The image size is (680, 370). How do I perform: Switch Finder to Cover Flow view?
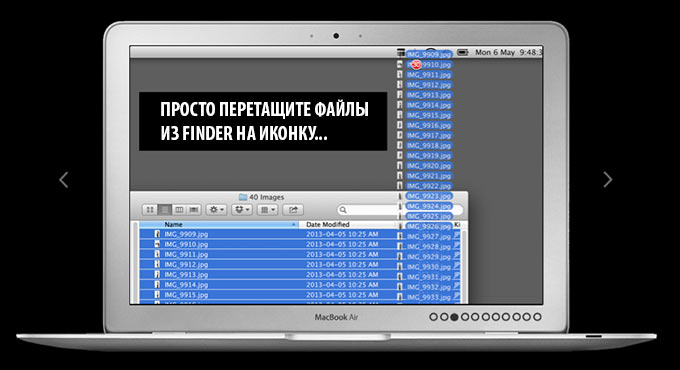[193, 210]
